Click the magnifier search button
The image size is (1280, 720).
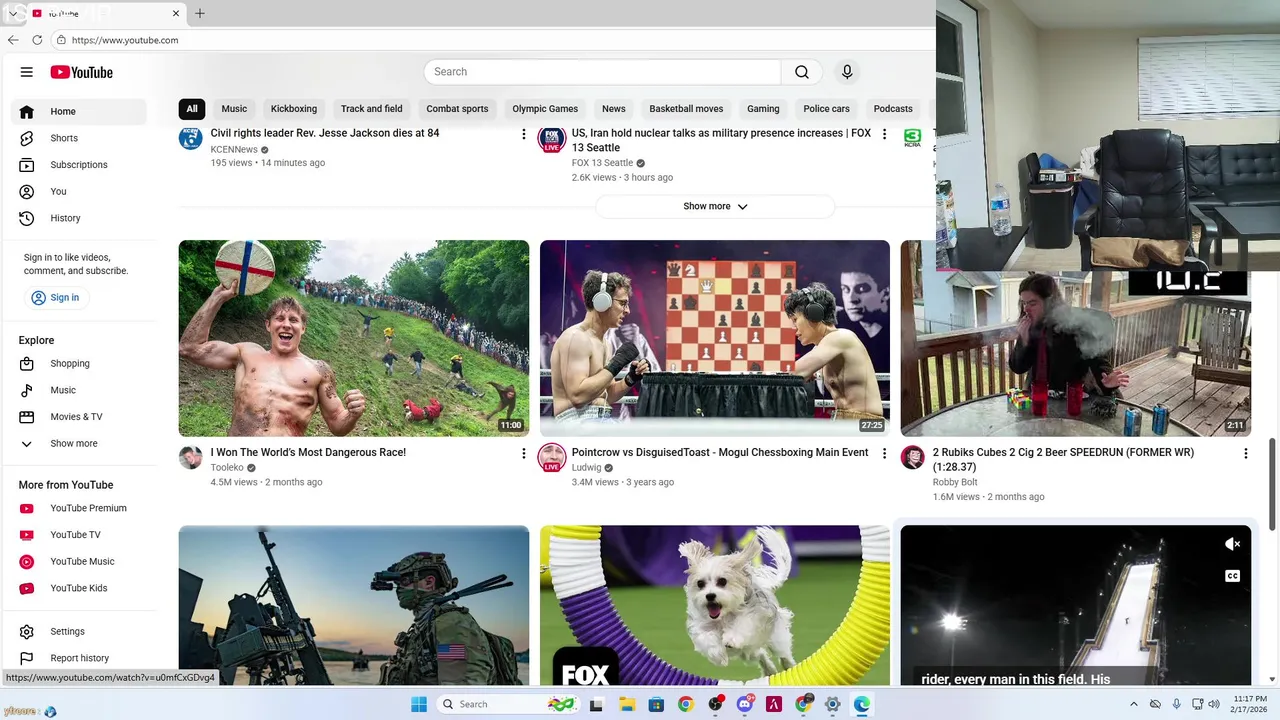pos(802,72)
